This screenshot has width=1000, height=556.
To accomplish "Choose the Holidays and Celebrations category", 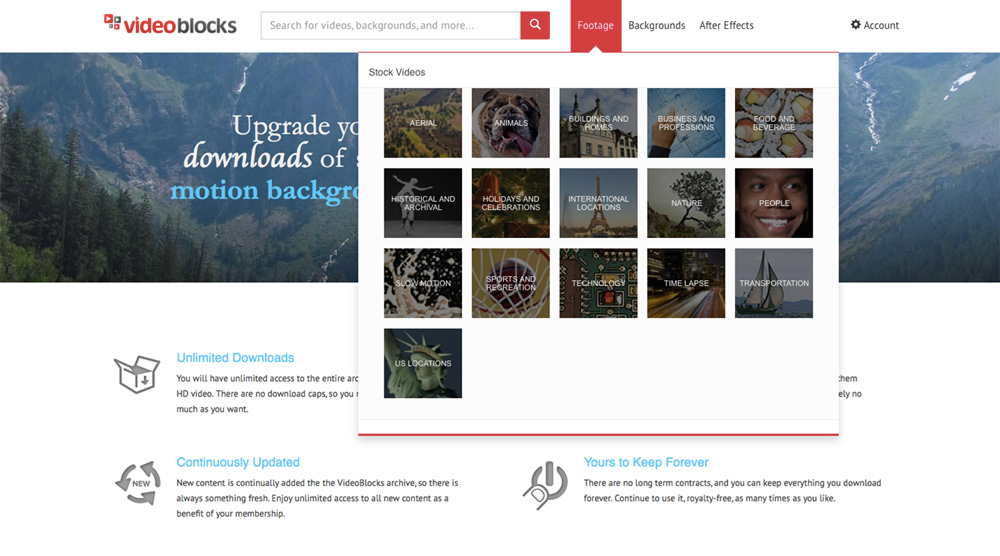I will pyautogui.click(x=511, y=203).
